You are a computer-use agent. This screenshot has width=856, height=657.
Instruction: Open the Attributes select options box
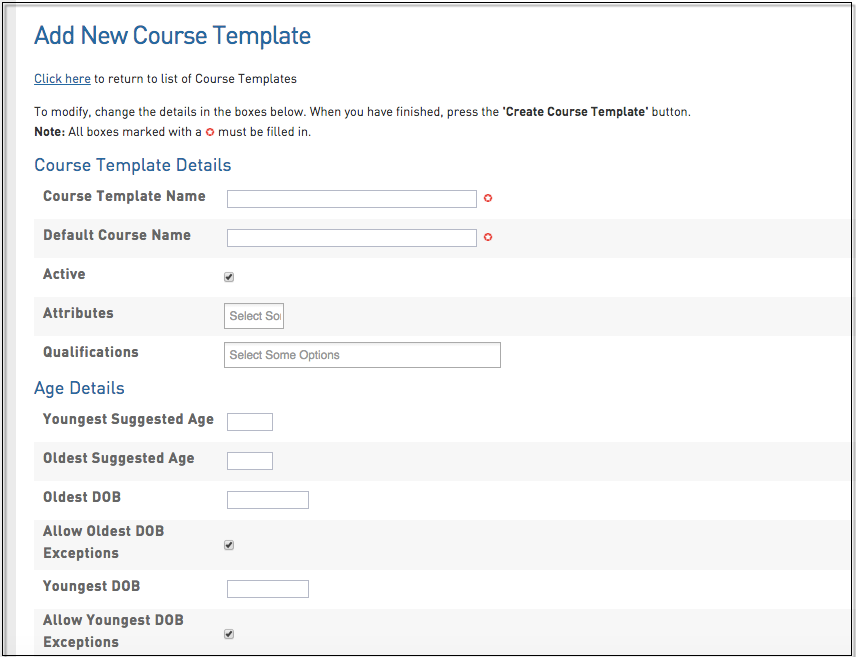[254, 316]
